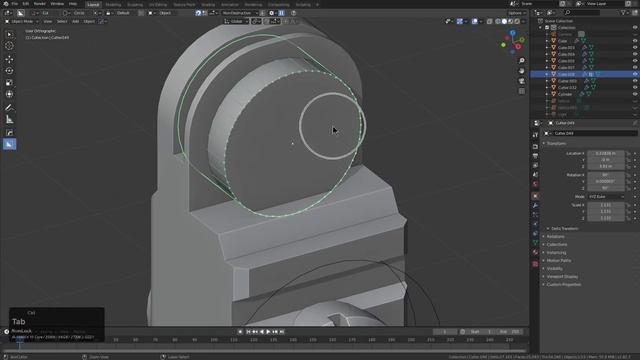The image size is (640, 360).
Task: Select the Transform tool
Action: (x=9, y=94)
